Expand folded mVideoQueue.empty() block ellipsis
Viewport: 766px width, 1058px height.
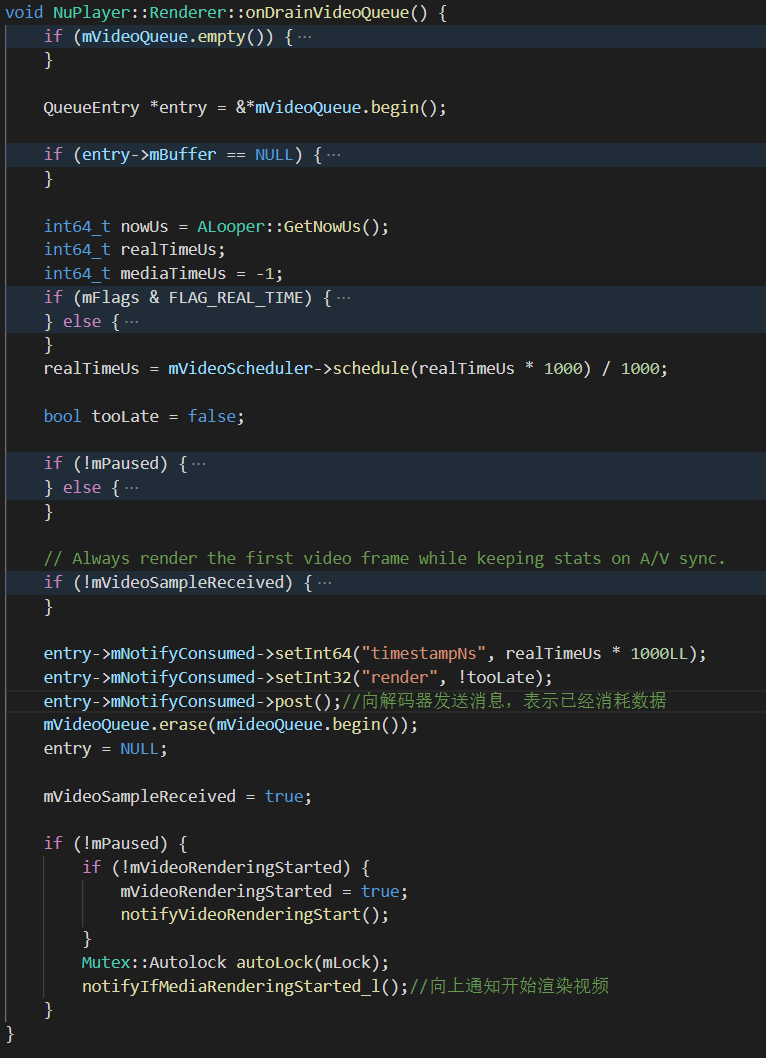click(x=304, y=37)
